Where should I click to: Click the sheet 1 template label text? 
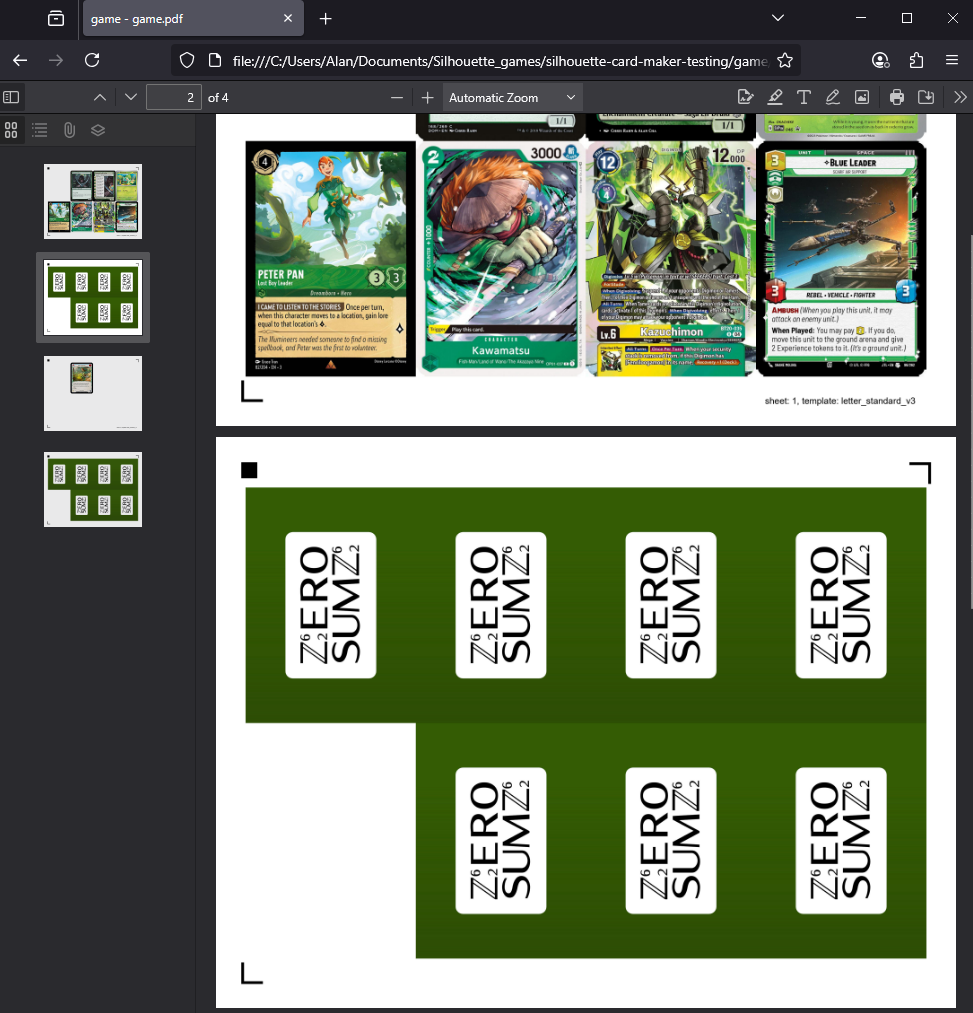(840, 401)
